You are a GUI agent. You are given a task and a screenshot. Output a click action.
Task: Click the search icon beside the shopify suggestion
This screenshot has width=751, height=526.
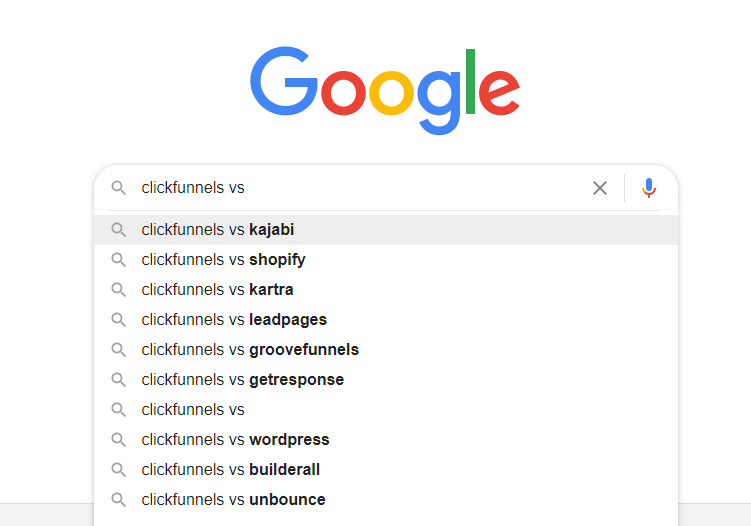[x=119, y=260]
